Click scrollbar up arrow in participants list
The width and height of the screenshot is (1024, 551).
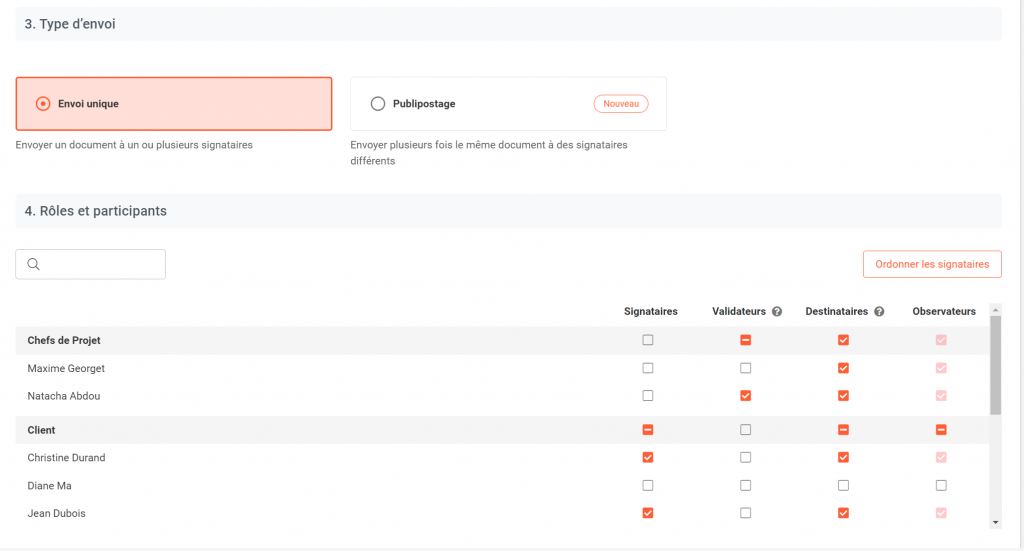[995, 310]
